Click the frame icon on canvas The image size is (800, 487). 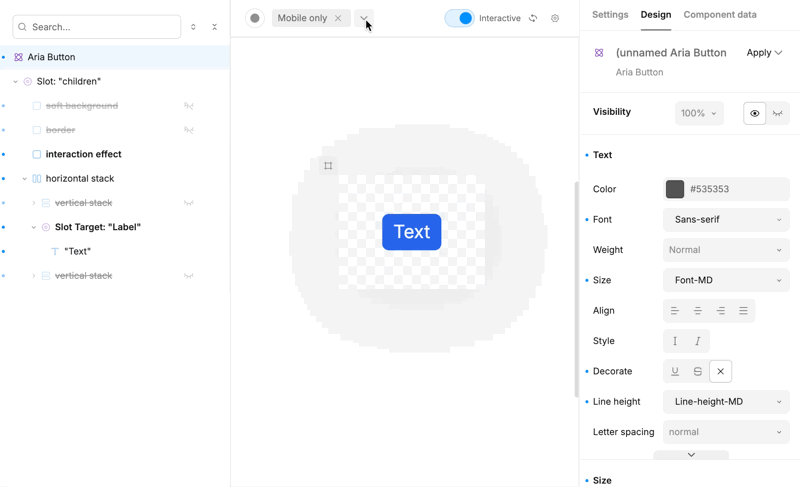328,166
